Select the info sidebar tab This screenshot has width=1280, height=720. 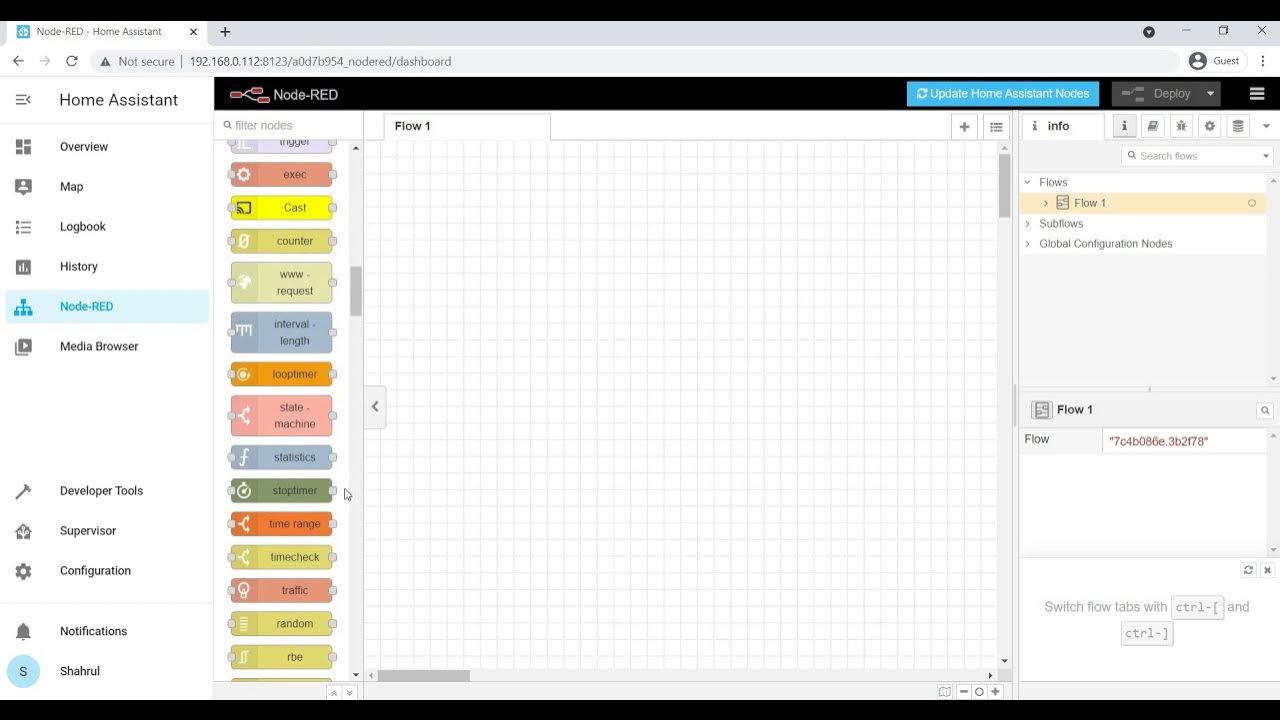pyautogui.click(x=1062, y=126)
